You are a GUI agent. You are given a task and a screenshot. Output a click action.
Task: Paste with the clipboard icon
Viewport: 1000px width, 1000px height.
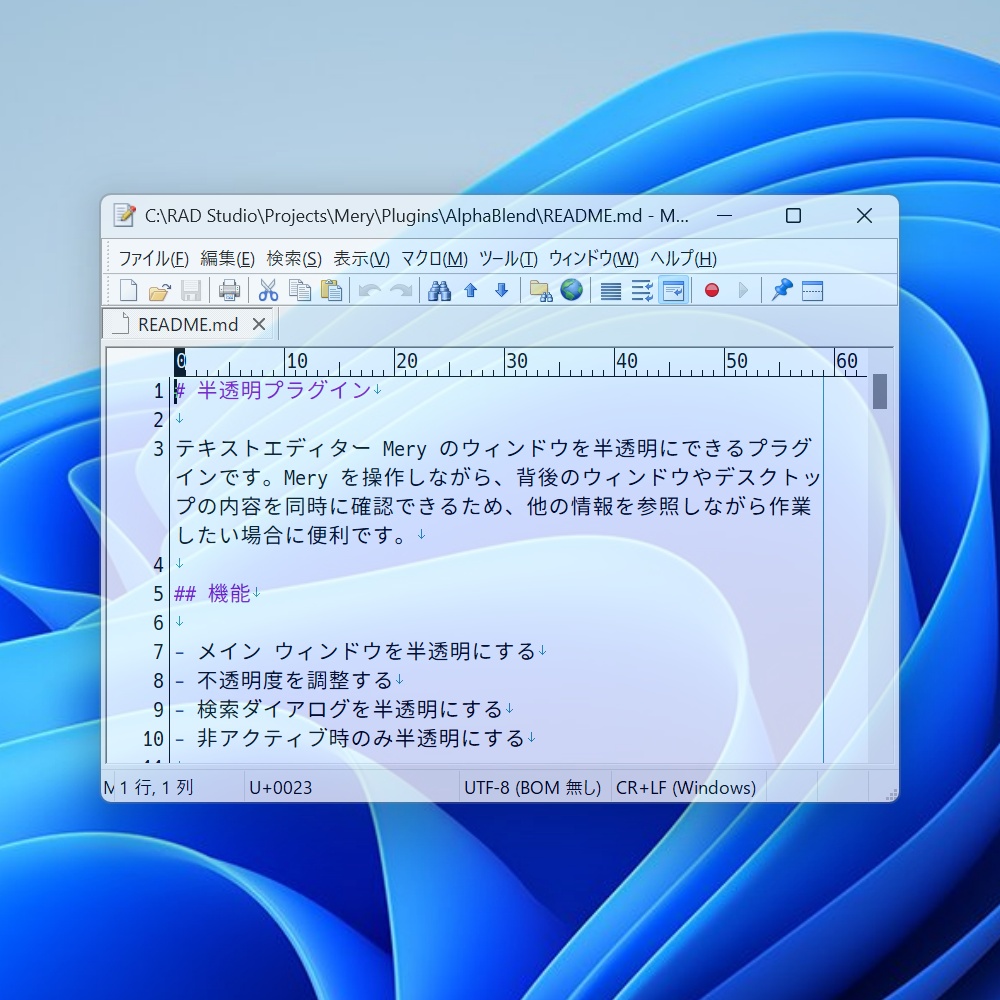[331, 291]
